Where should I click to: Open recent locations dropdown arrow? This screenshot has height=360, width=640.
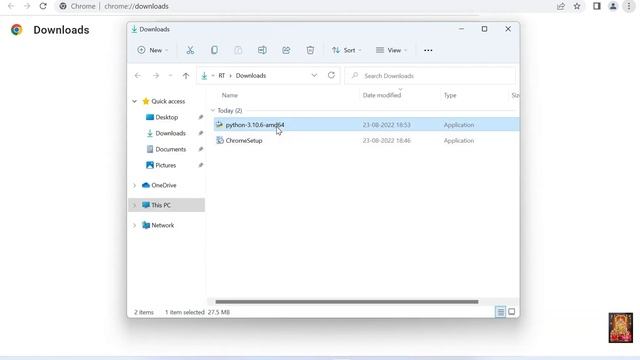coord(170,76)
